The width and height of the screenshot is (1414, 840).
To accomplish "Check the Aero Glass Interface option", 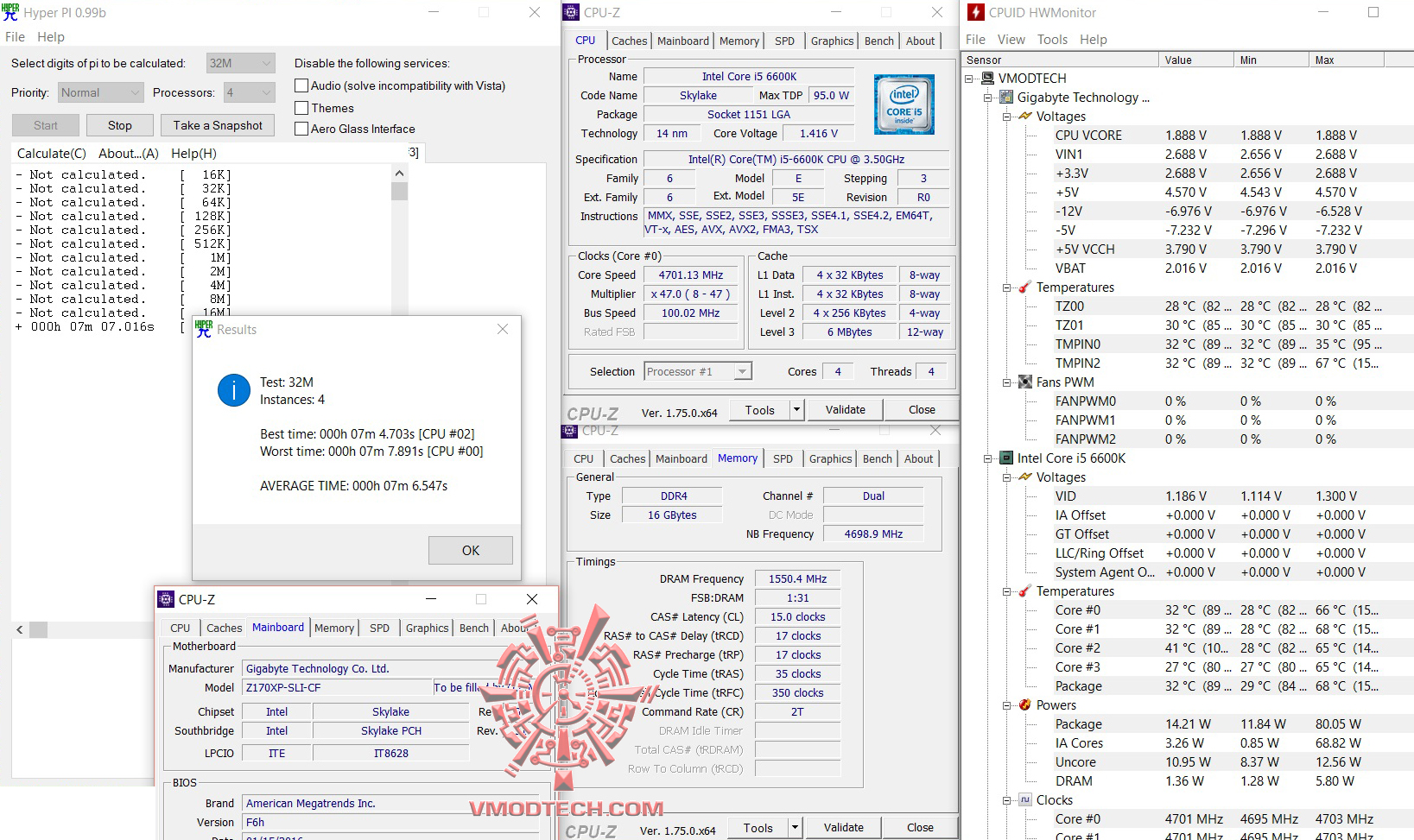I will (301, 129).
